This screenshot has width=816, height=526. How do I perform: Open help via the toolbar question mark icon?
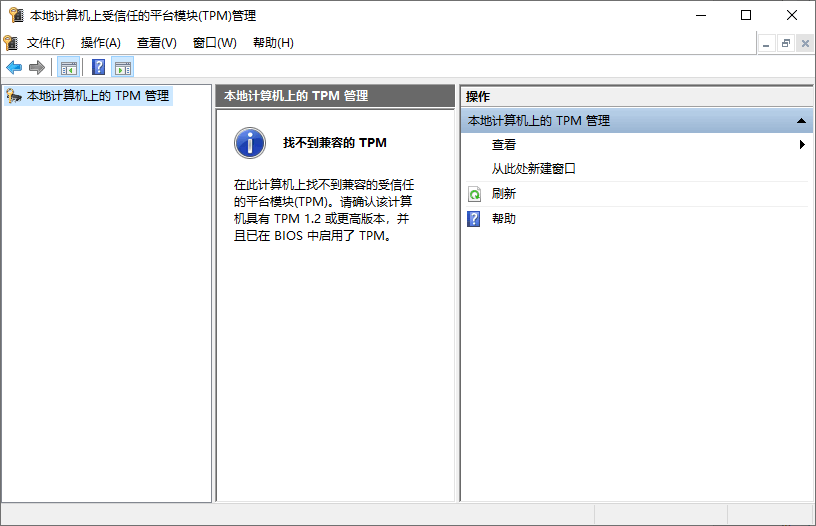(x=98, y=67)
